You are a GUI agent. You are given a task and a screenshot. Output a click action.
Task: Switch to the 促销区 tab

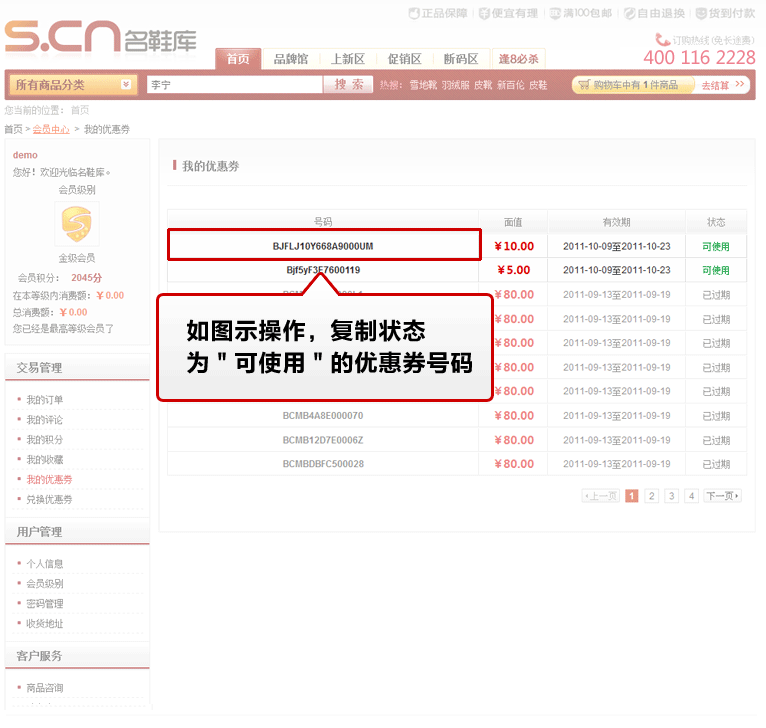coord(404,59)
